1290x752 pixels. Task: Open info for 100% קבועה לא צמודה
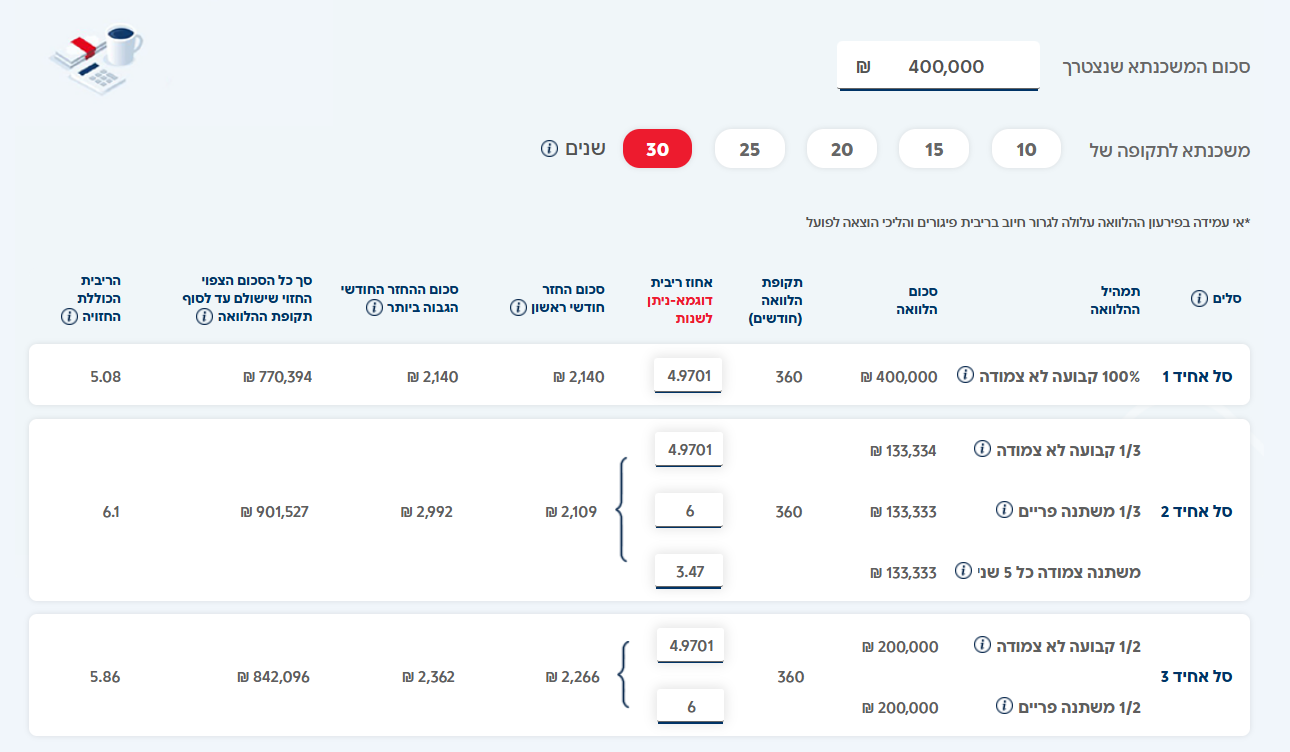click(965, 375)
